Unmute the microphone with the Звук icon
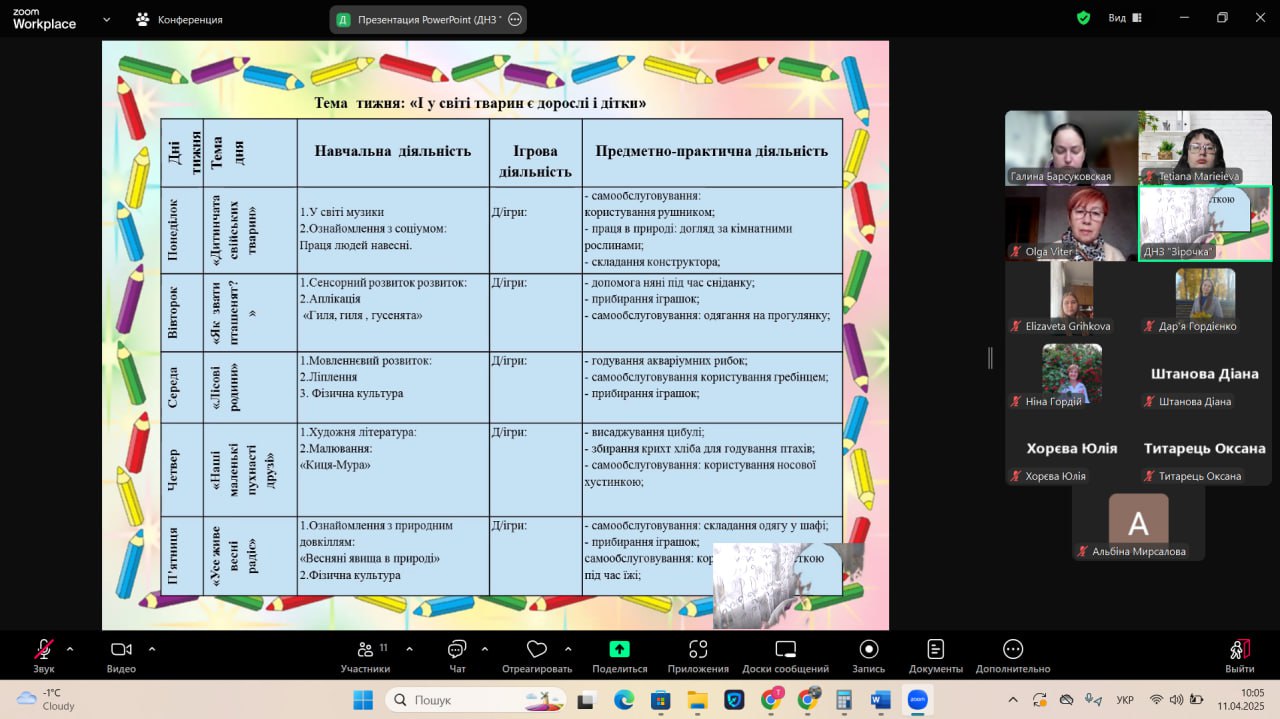The image size is (1280, 719). (x=44, y=654)
